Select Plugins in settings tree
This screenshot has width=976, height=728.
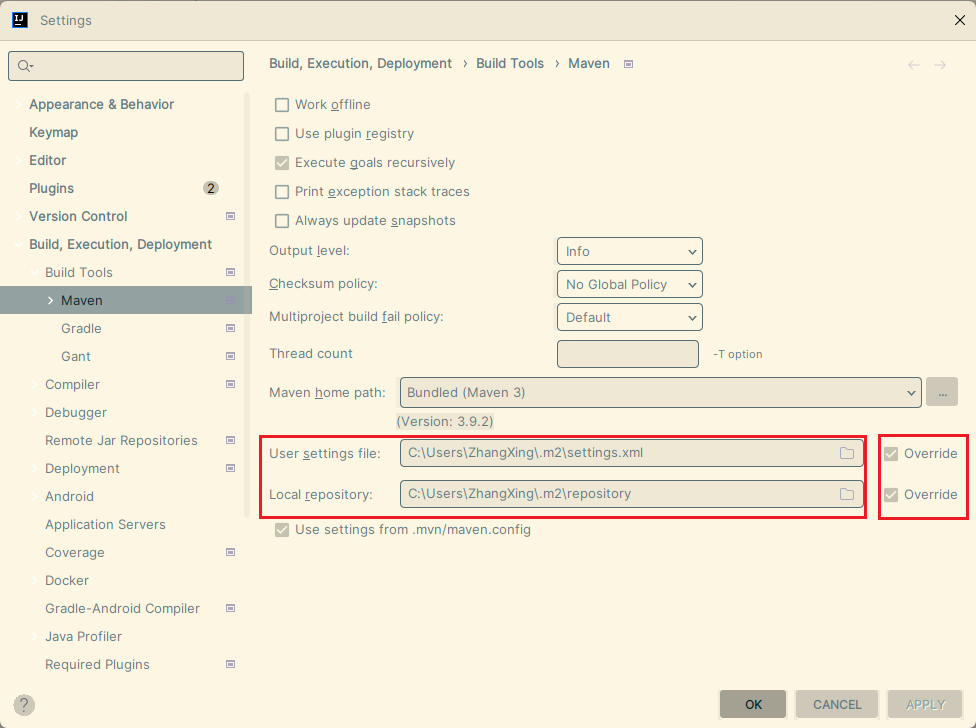[x=52, y=188]
